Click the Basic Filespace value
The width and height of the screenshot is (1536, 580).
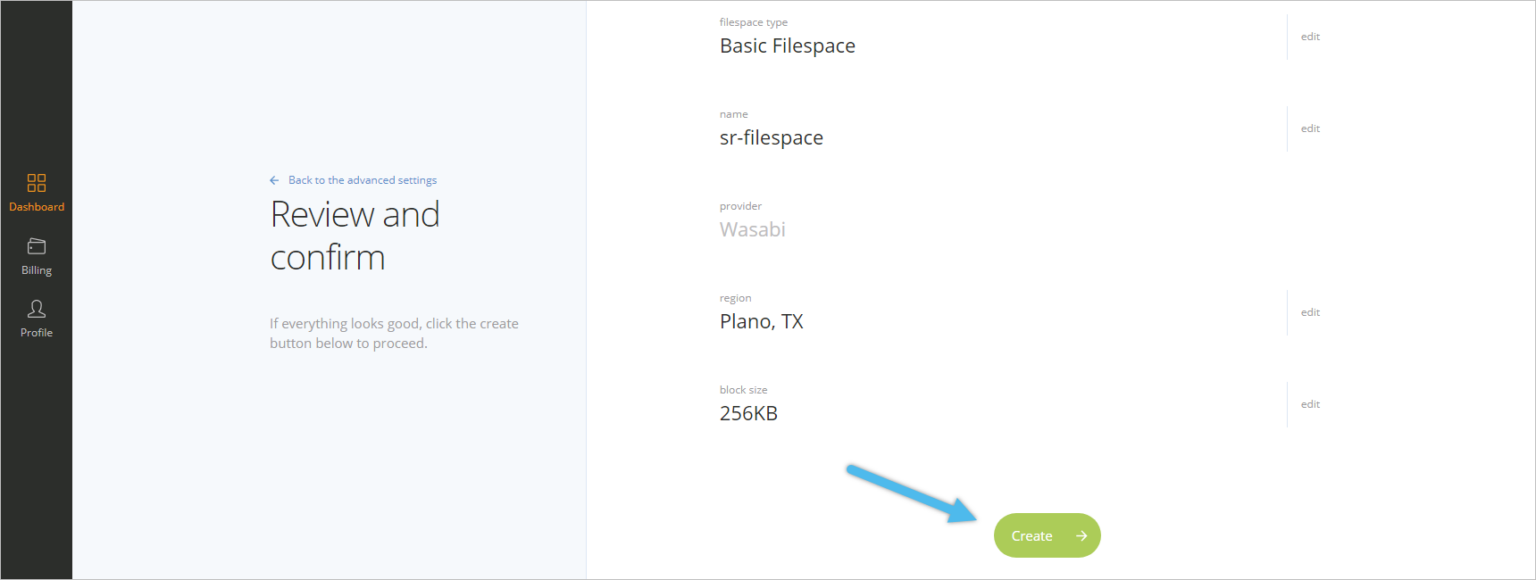[x=787, y=46]
